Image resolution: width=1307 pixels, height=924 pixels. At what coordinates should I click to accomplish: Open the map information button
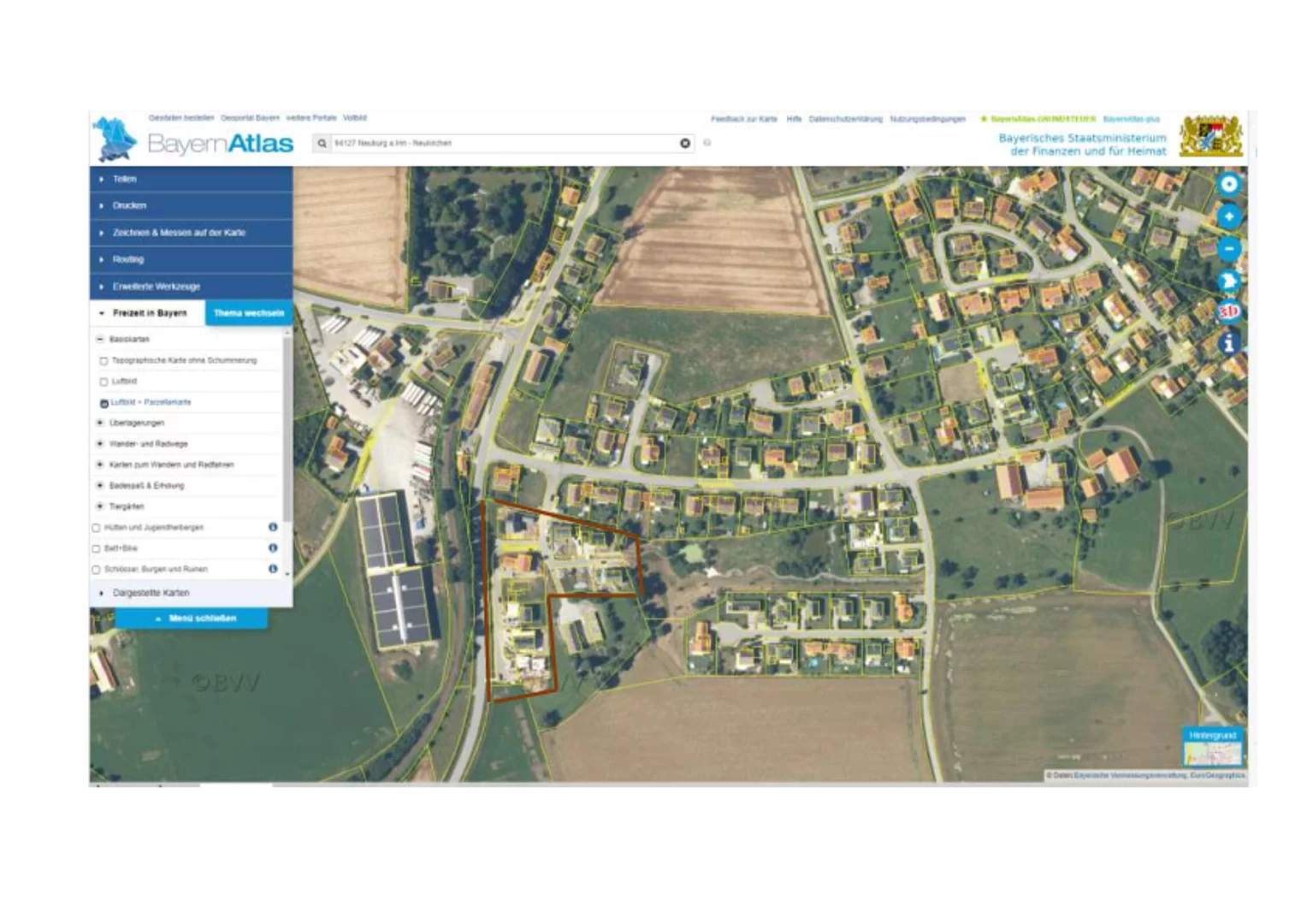coord(1228,343)
